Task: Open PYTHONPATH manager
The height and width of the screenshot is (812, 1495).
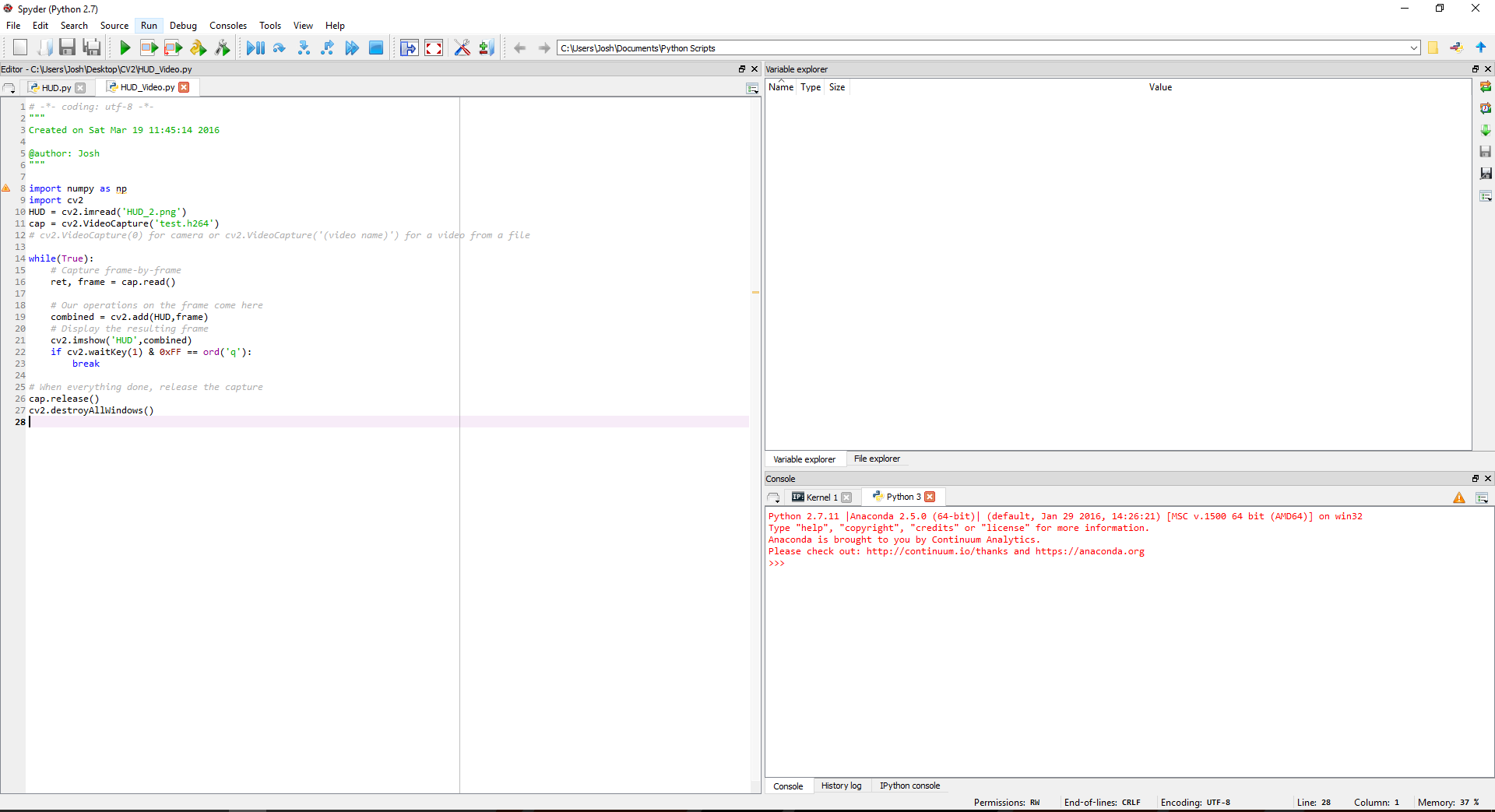Action: 487,47
